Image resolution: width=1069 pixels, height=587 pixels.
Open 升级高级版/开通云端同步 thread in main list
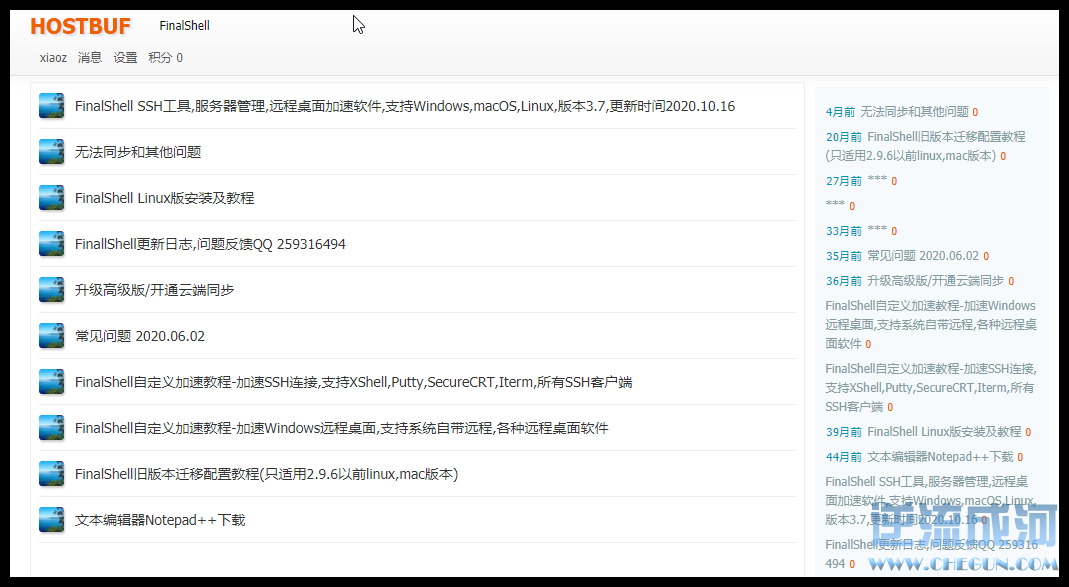tap(155, 290)
